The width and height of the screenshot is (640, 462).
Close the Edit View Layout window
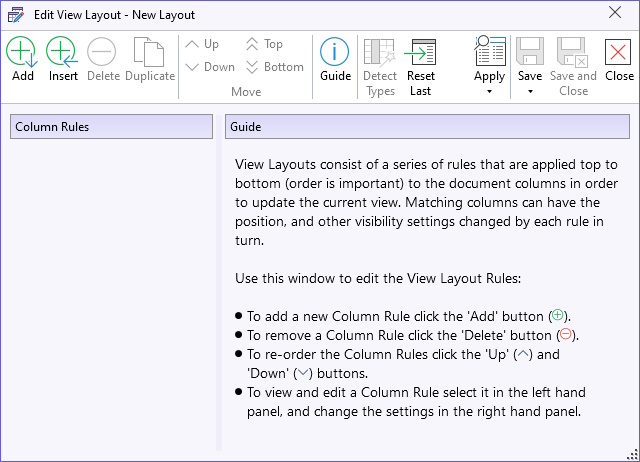point(615,13)
